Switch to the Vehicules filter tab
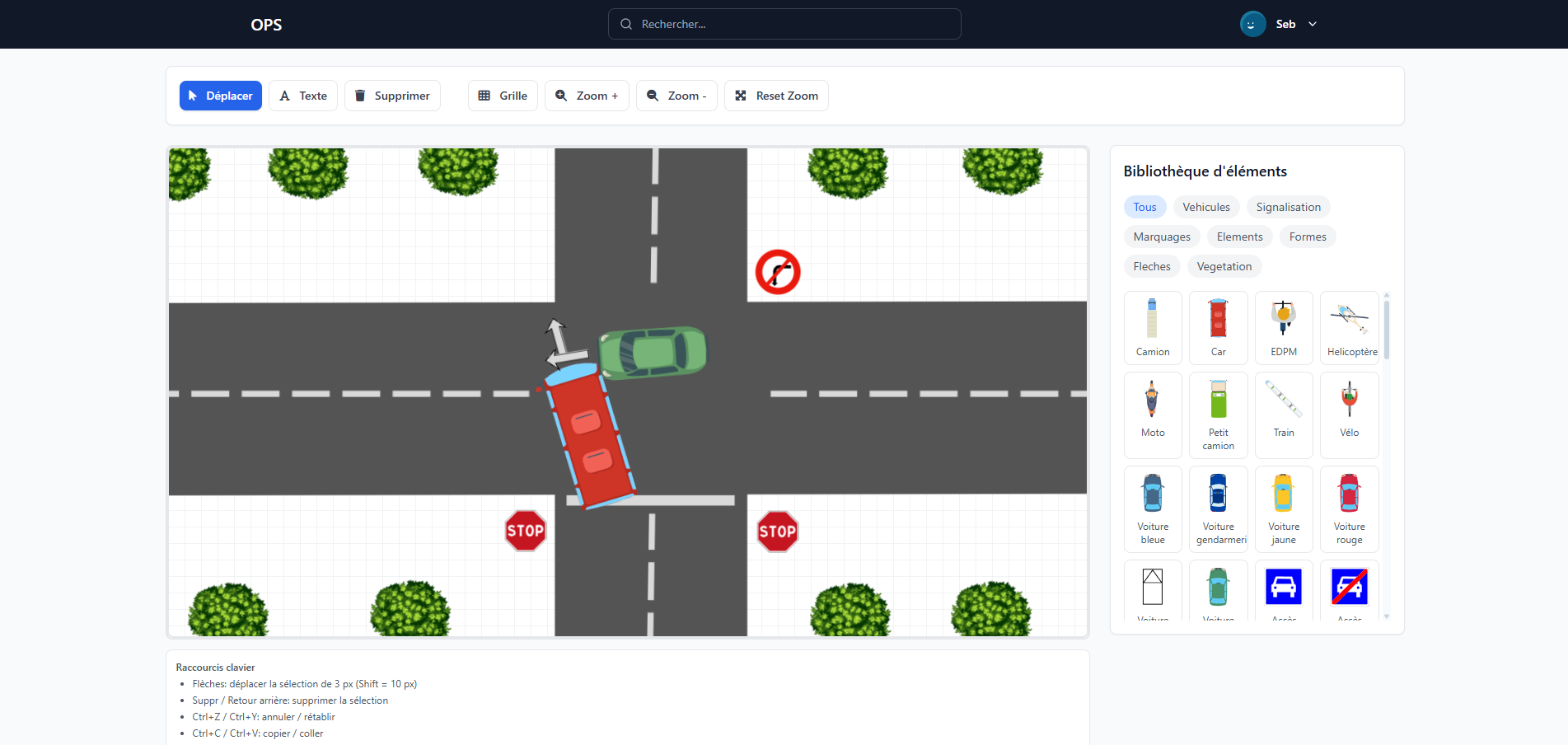Screen dimensions: 1568x745 1205,207
